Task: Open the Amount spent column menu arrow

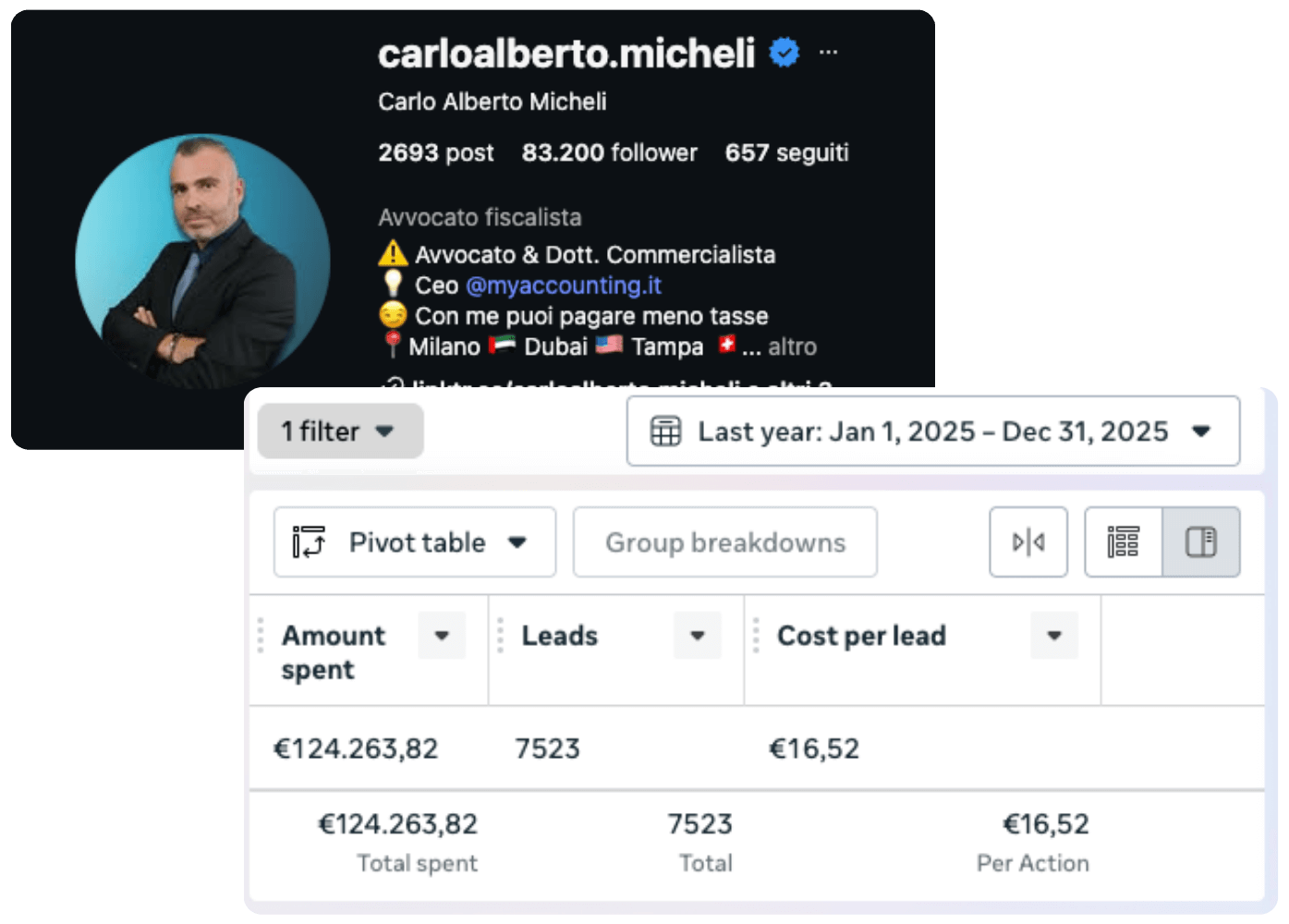Action: click(x=442, y=636)
